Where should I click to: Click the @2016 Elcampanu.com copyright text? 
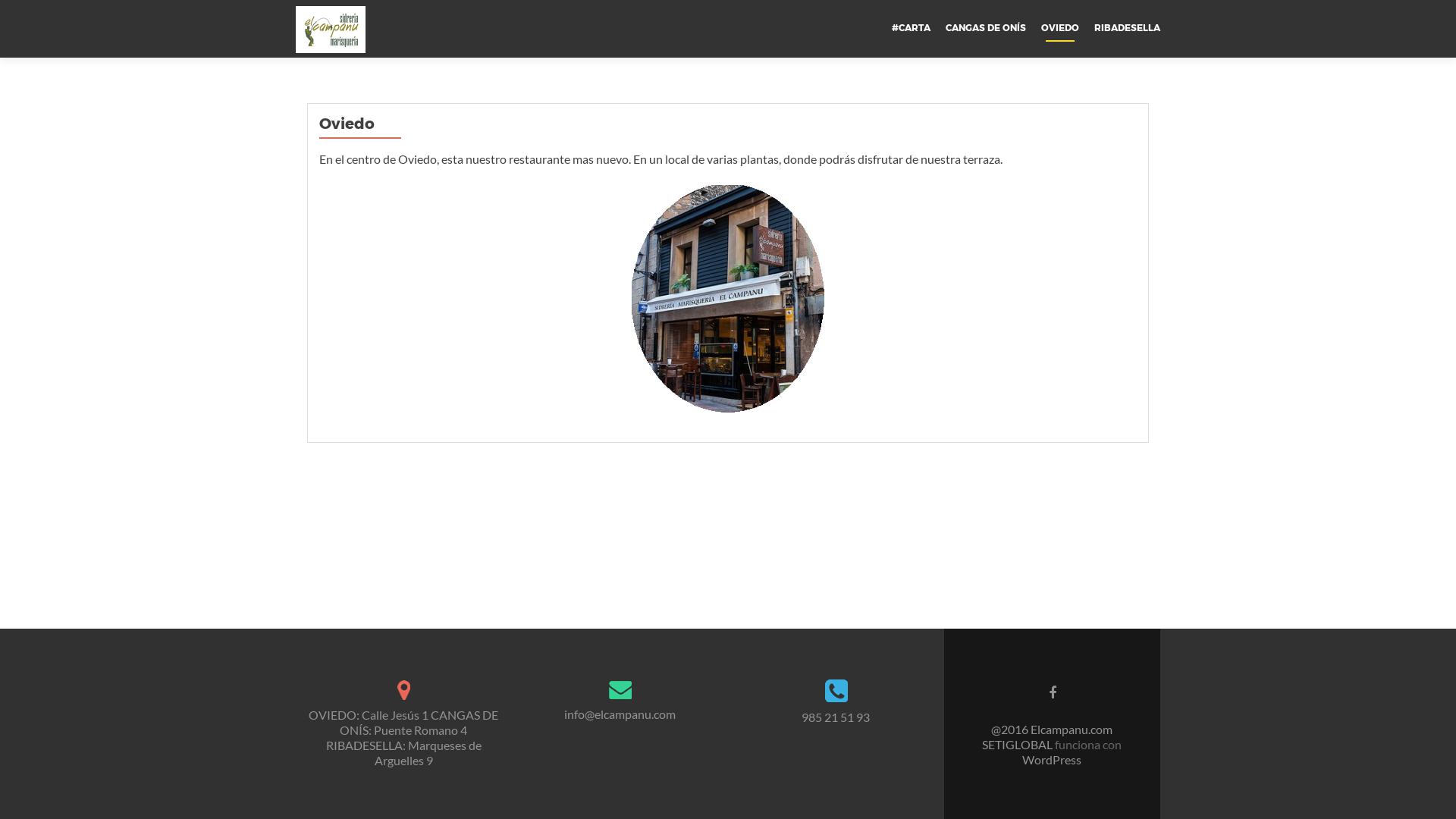[x=1051, y=730]
